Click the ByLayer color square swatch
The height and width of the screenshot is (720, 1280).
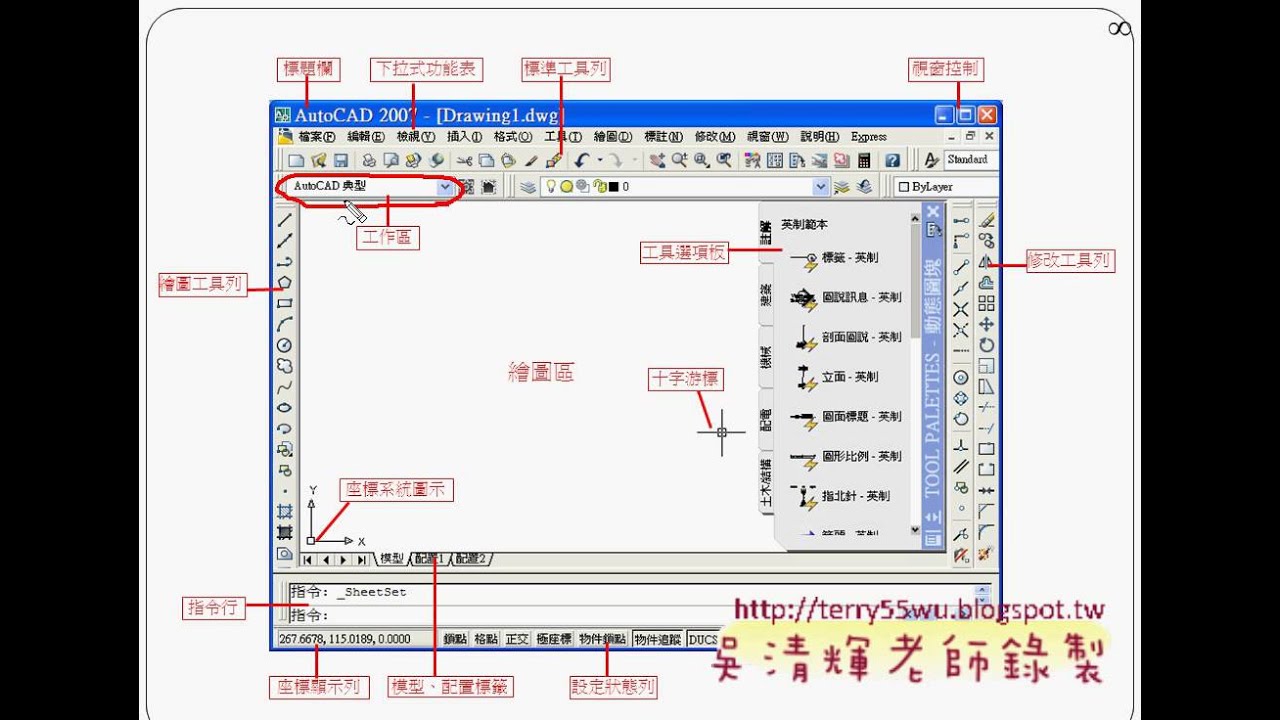coord(904,187)
